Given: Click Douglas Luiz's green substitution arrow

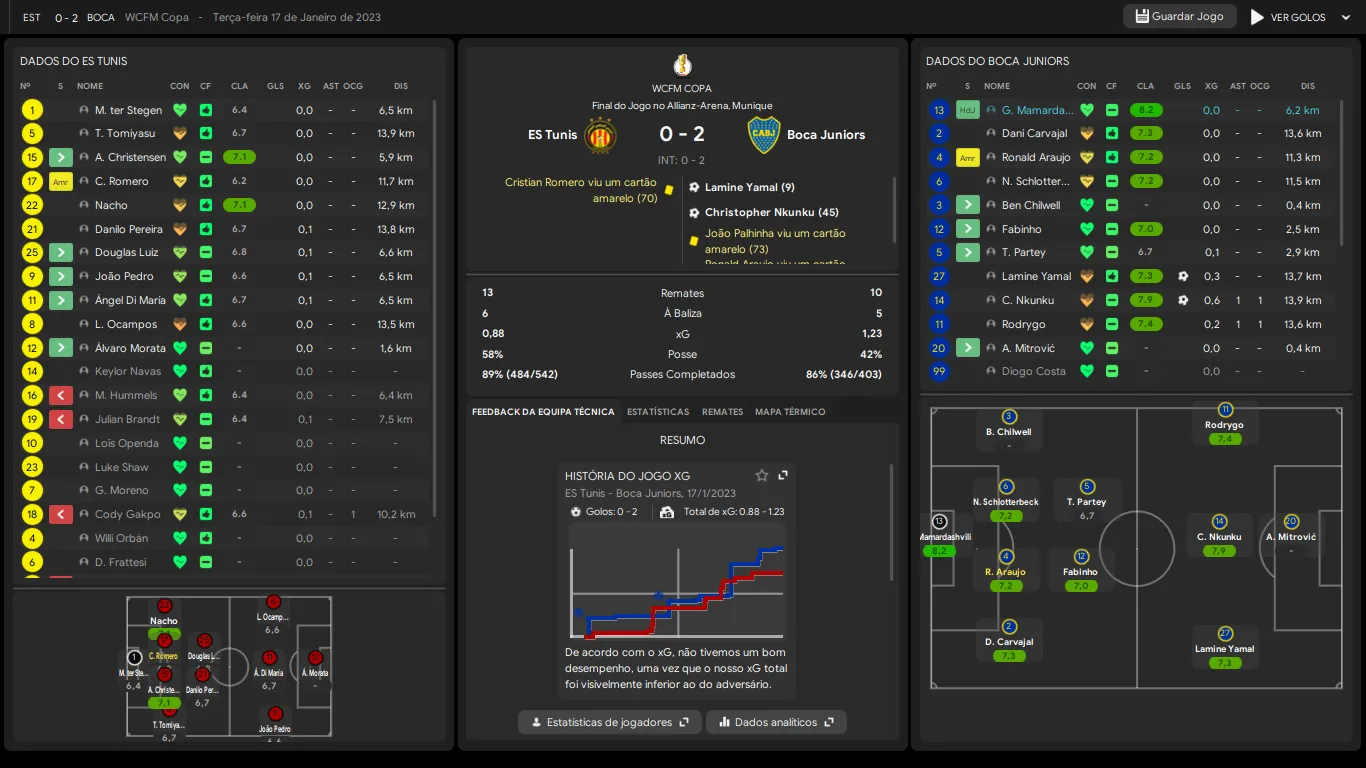Looking at the screenshot, I should (x=61, y=253).
